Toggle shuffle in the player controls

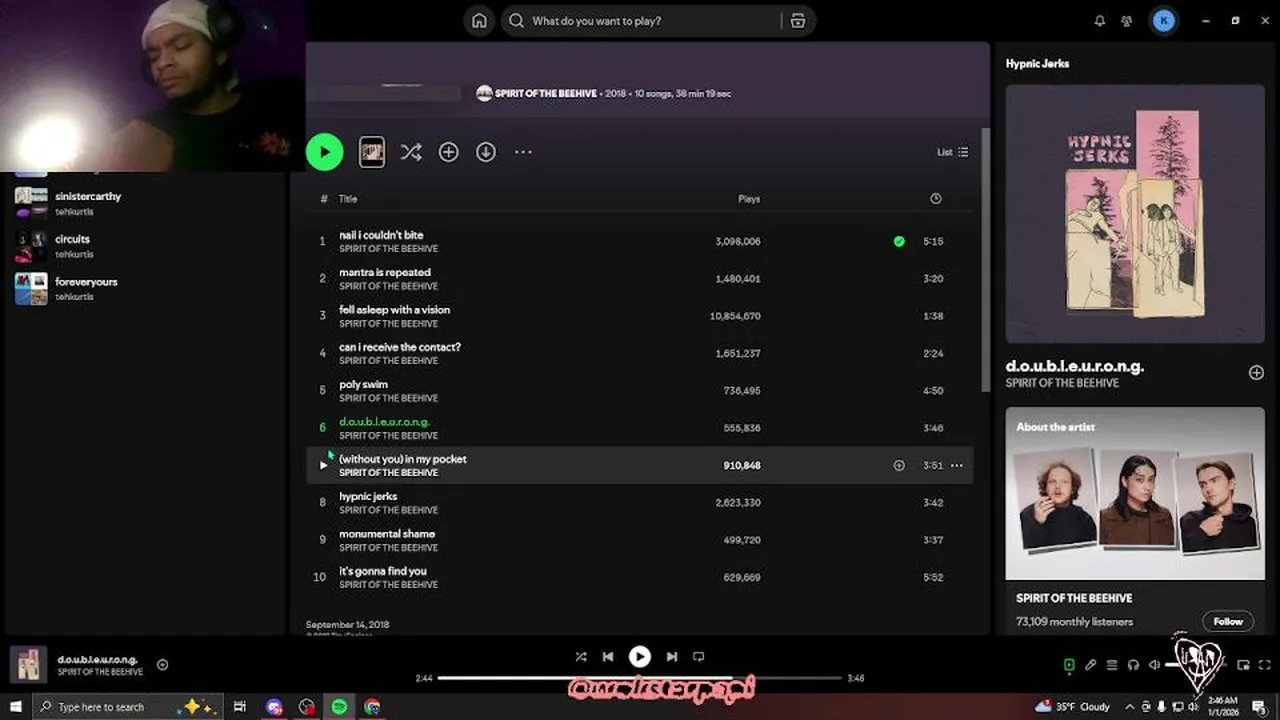click(x=581, y=657)
